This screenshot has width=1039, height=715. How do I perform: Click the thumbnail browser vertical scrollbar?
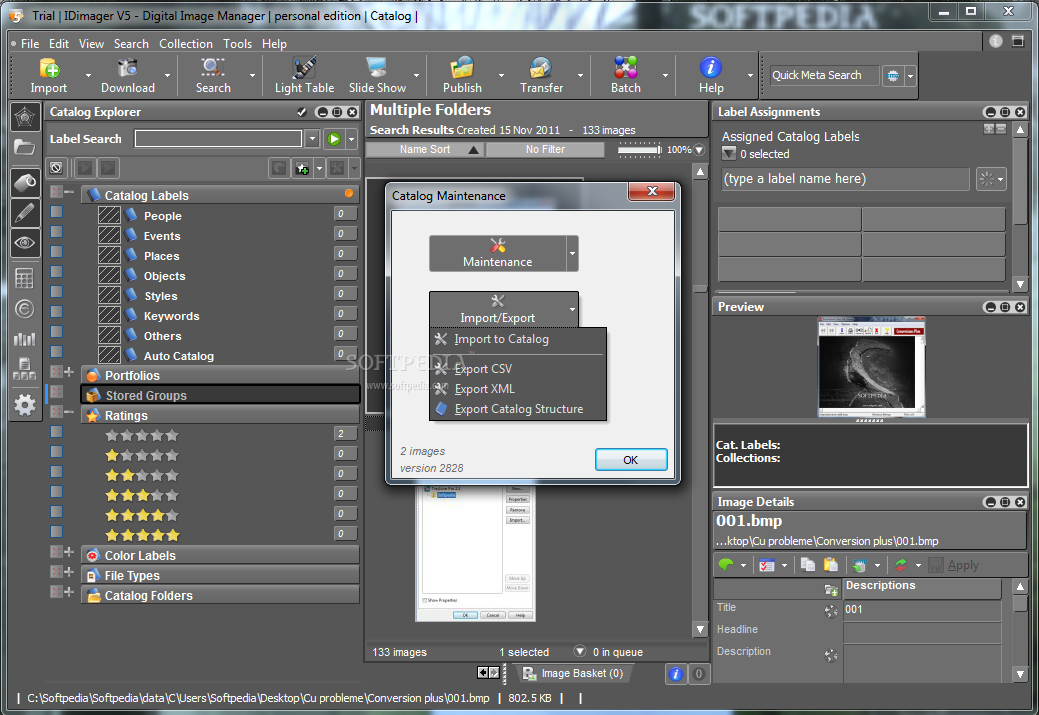click(x=700, y=398)
